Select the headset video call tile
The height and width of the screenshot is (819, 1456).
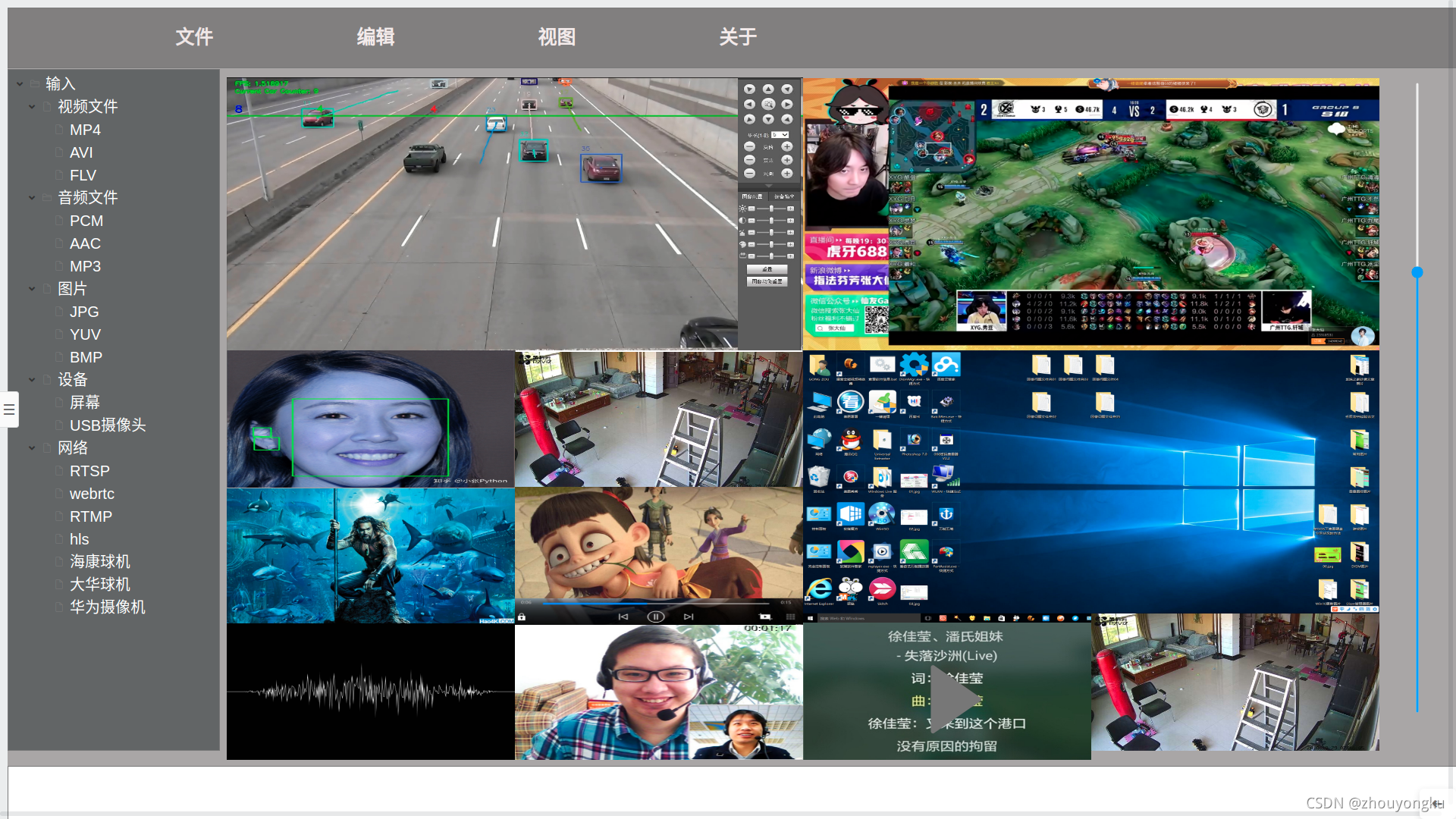tap(659, 692)
